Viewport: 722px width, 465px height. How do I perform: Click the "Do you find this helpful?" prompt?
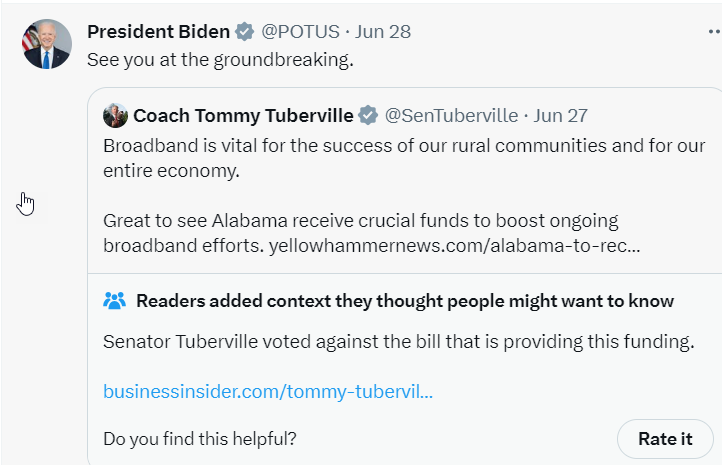coord(199,438)
